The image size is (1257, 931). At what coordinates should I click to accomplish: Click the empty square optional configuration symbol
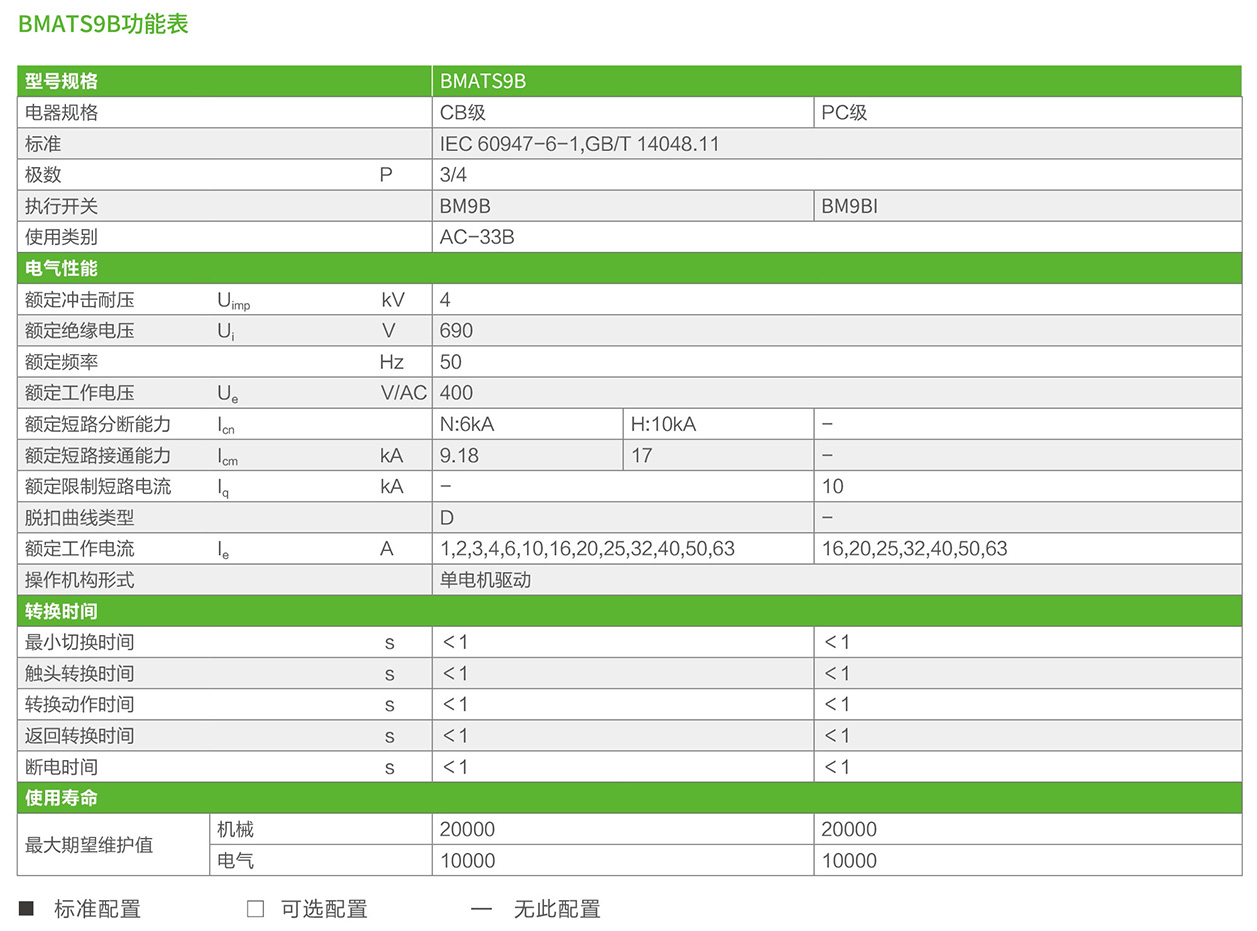255,909
